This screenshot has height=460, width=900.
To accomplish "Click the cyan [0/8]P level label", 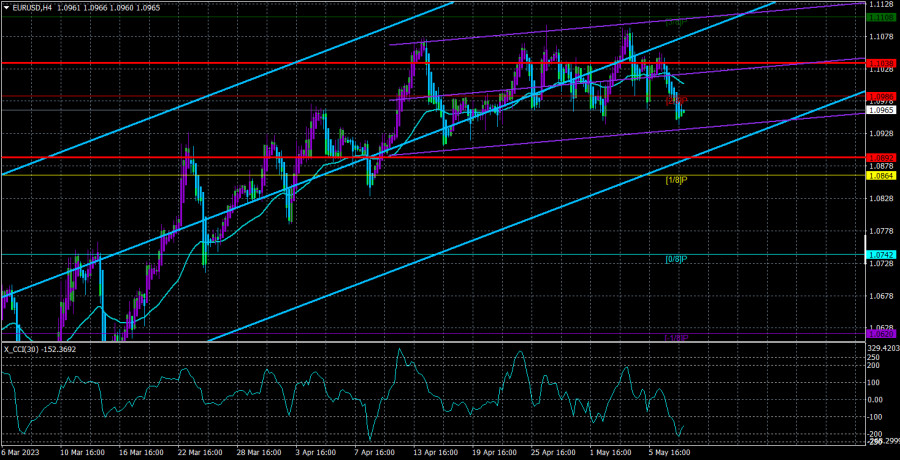I will click(676, 259).
